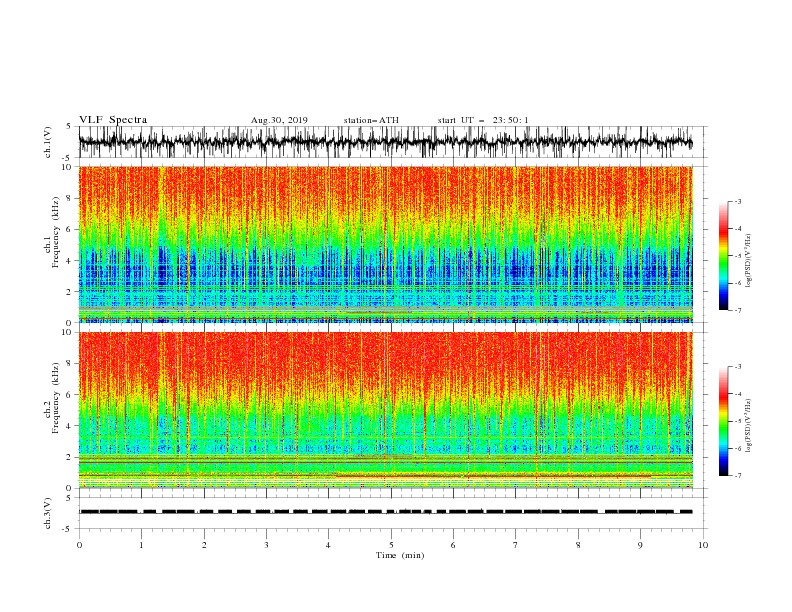Click the 'station=ATH' header label
The image size is (792, 612).
[x=371, y=120]
